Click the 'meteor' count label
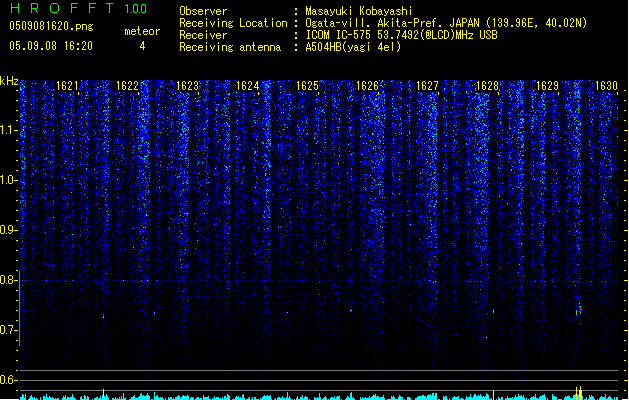629x400 pixels. (142, 31)
